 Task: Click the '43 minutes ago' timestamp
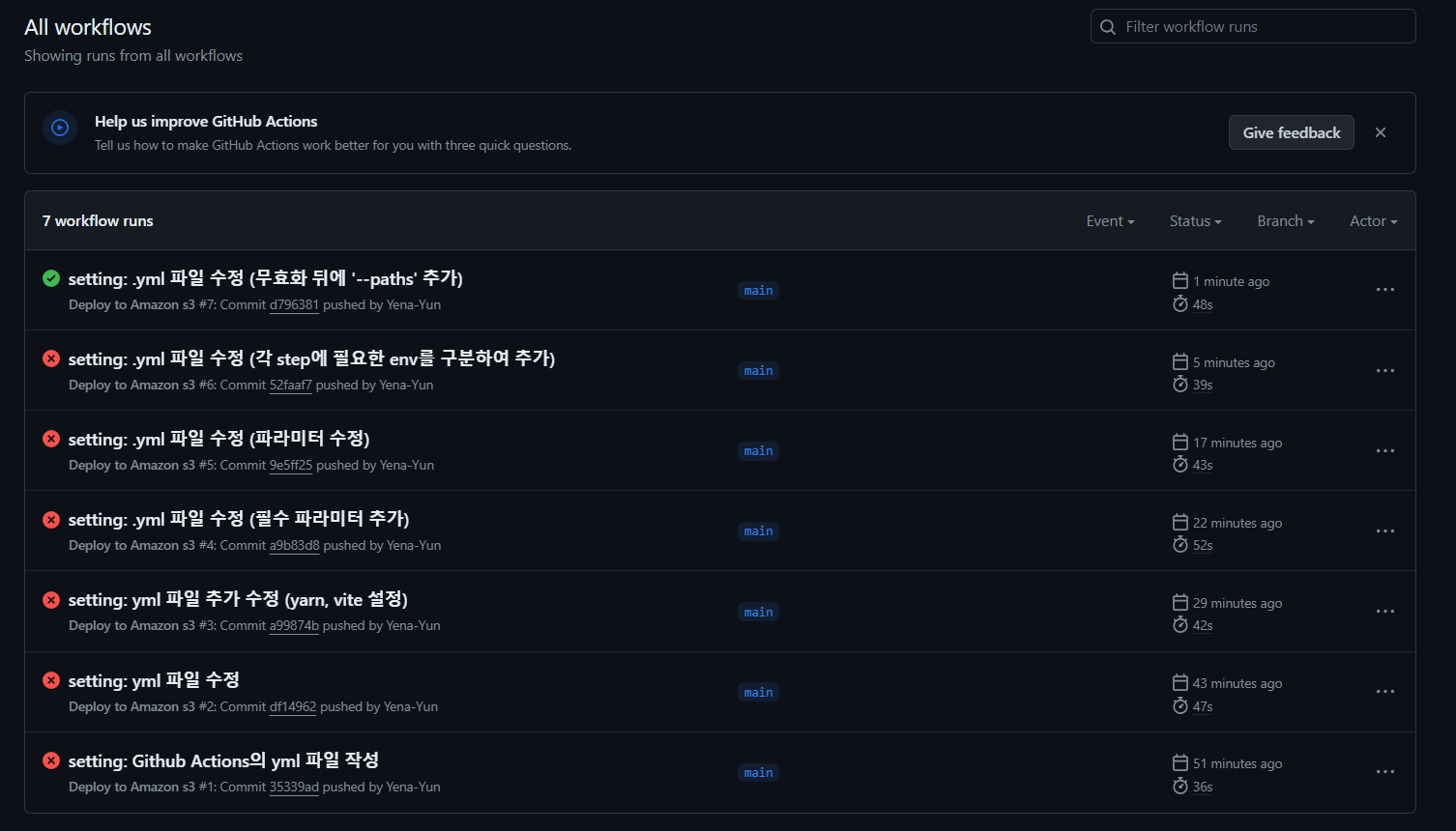point(1238,683)
